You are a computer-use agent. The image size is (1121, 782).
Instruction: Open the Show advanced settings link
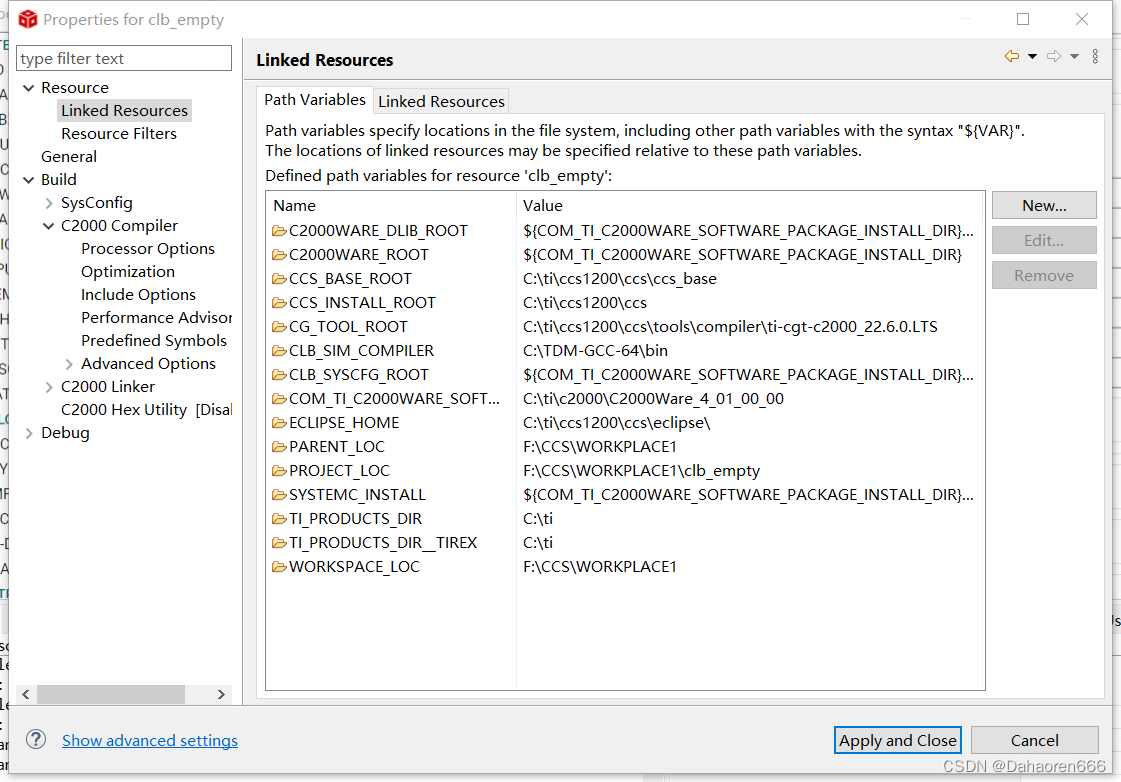[149, 741]
